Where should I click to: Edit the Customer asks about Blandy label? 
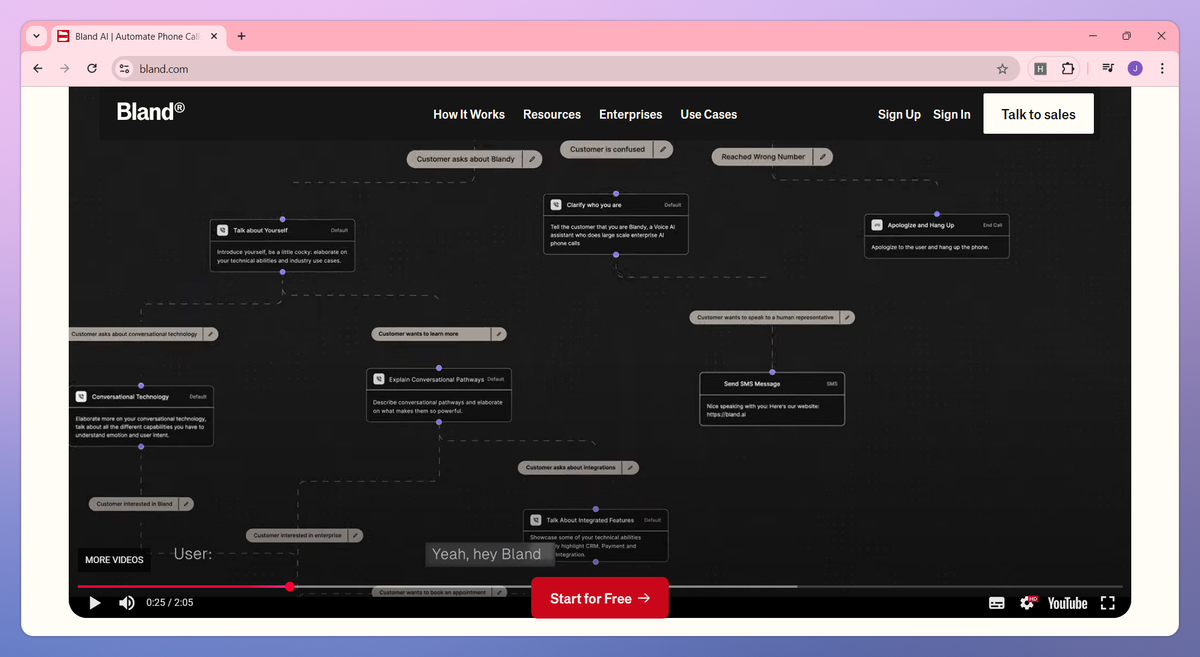(x=532, y=159)
